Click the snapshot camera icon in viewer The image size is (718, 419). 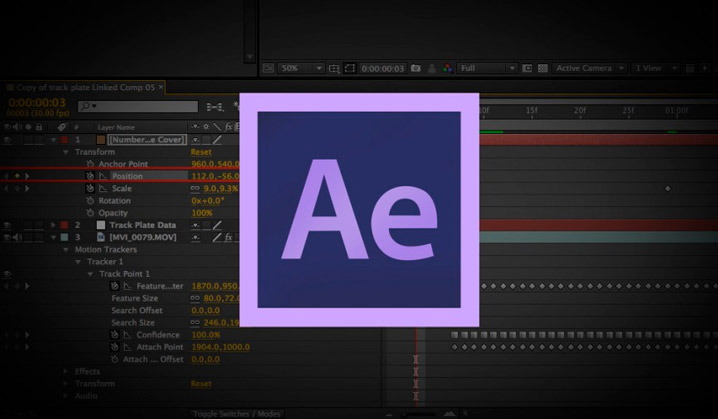tap(416, 68)
